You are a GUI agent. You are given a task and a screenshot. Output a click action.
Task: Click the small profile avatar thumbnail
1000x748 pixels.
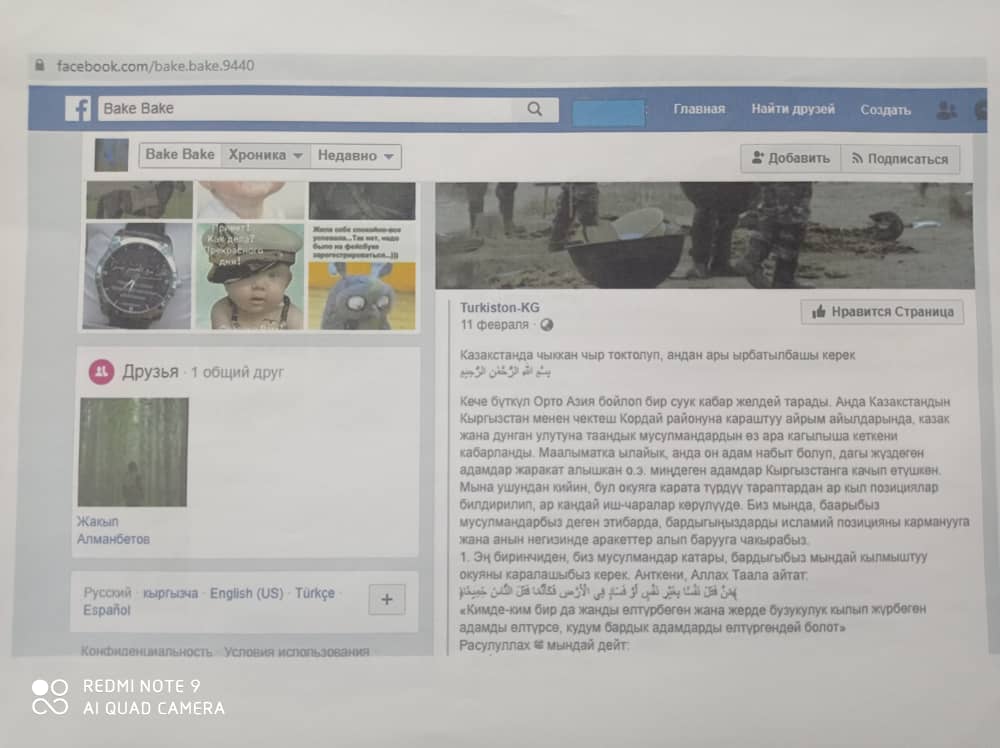tap(111, 155)
